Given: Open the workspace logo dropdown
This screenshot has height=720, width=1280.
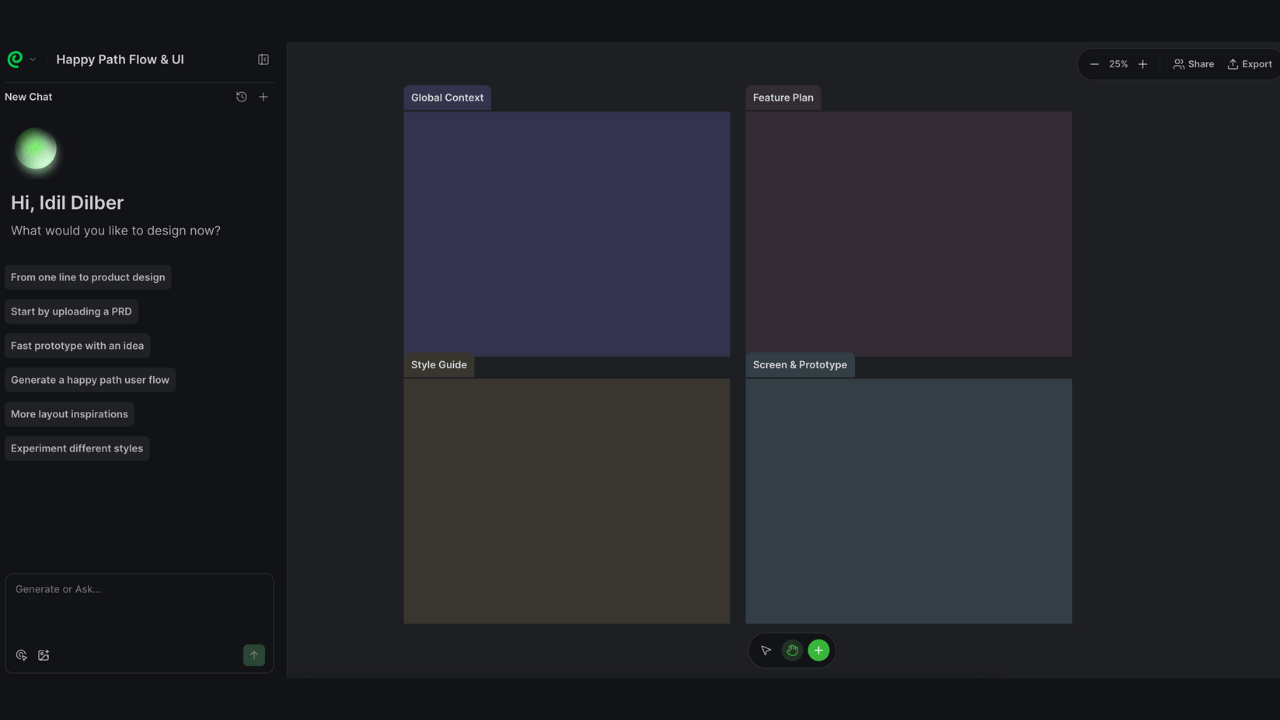Looking at the screenshot, I should pos(21,60).
